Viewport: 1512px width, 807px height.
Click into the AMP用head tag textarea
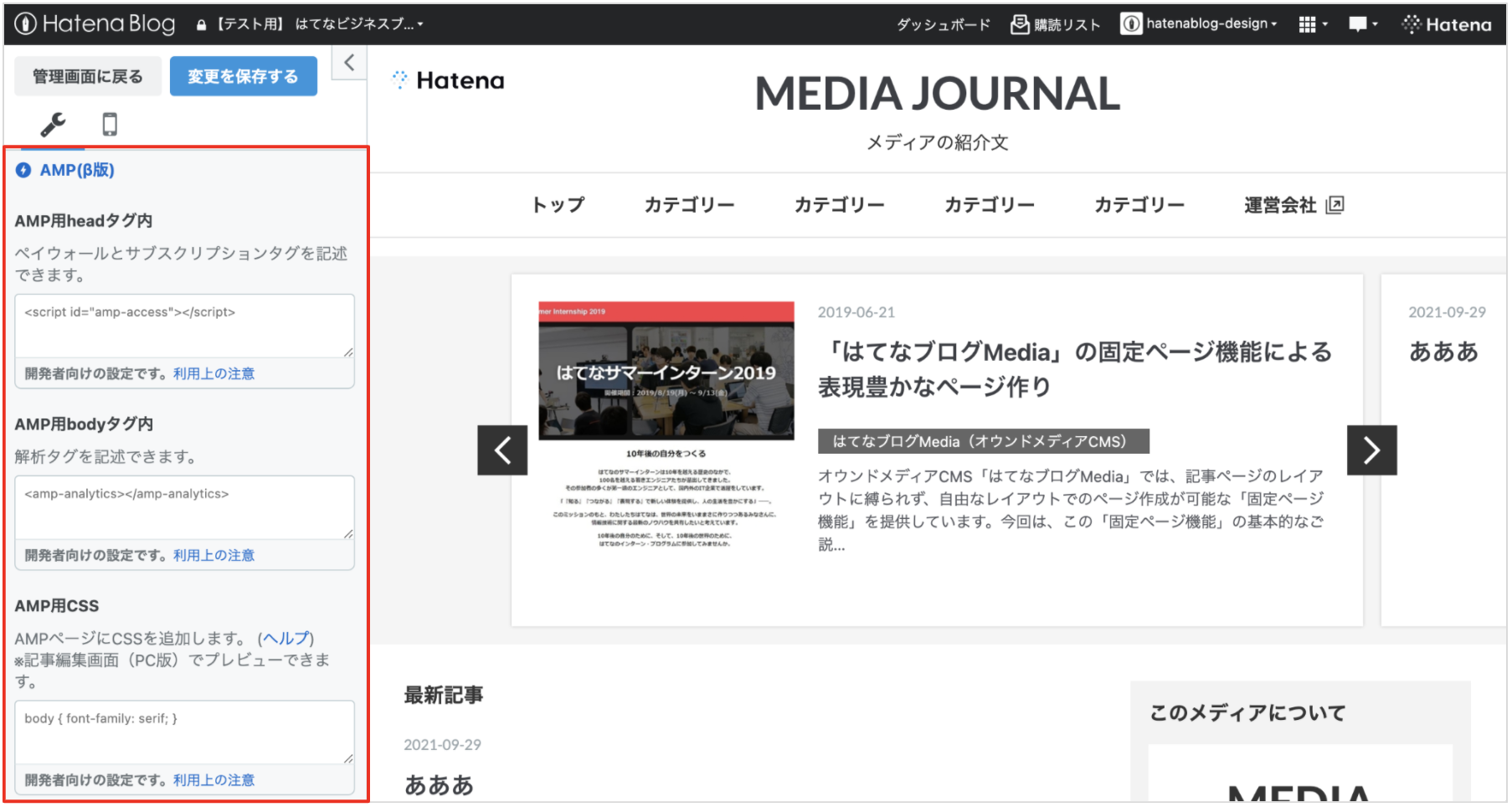[184, 326]
